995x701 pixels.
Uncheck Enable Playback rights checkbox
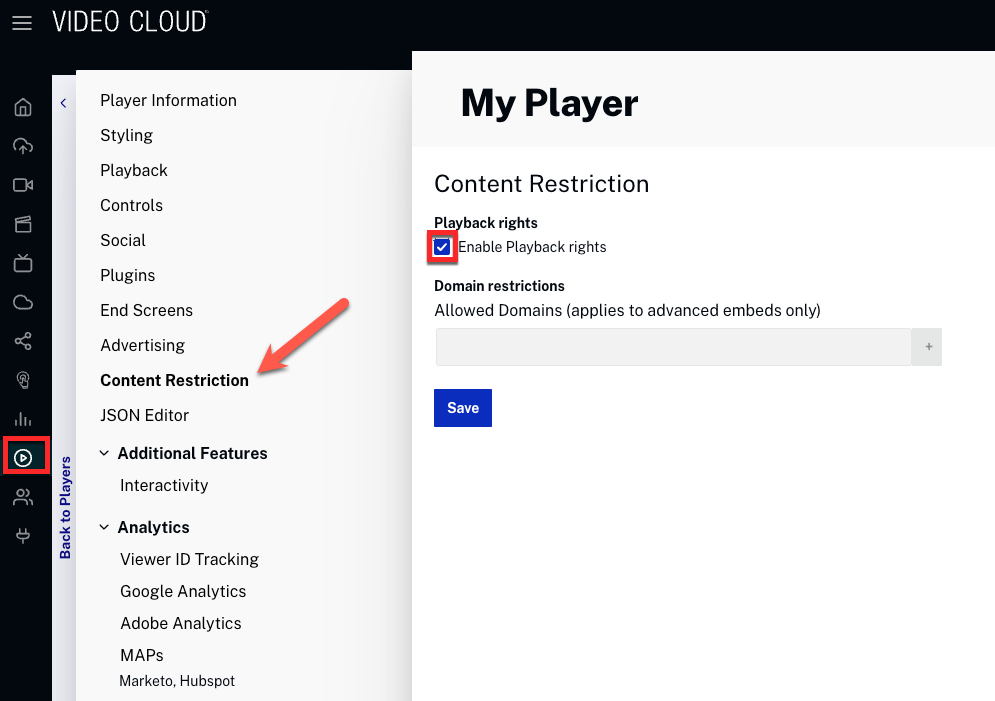pyautogui.click(x=442, y=247)
